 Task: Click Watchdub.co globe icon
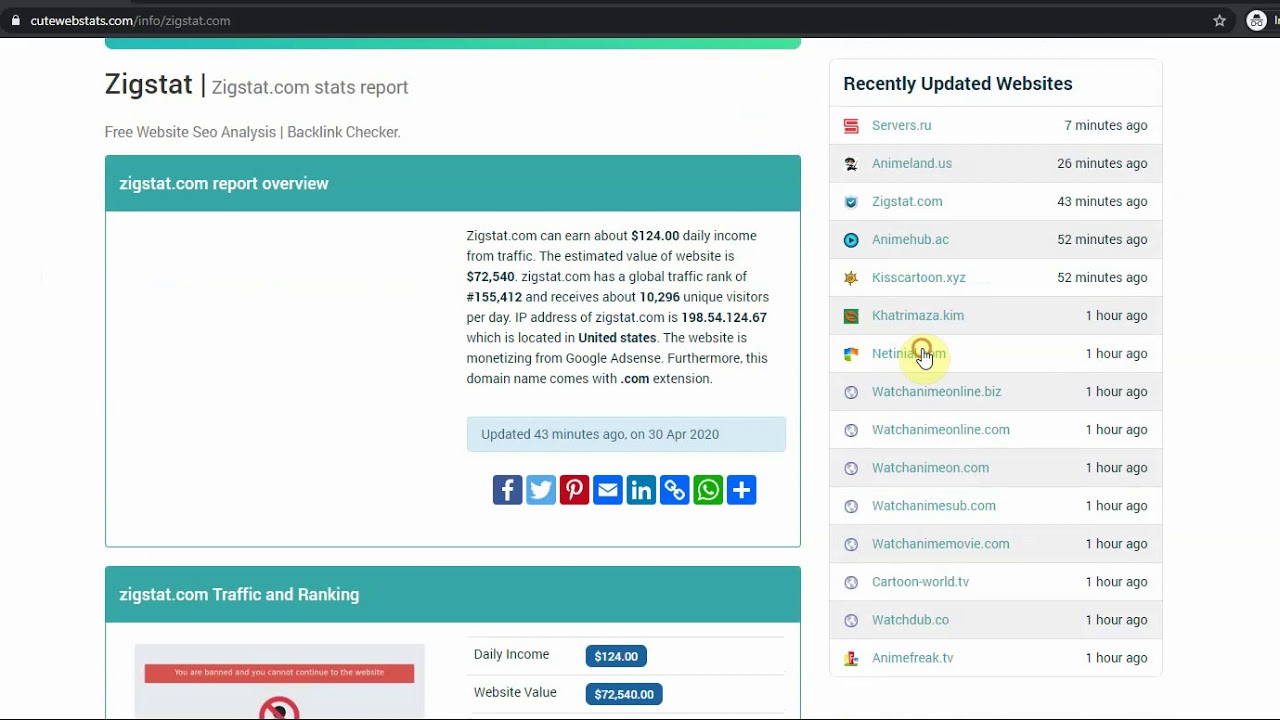(x=851, y=620)
